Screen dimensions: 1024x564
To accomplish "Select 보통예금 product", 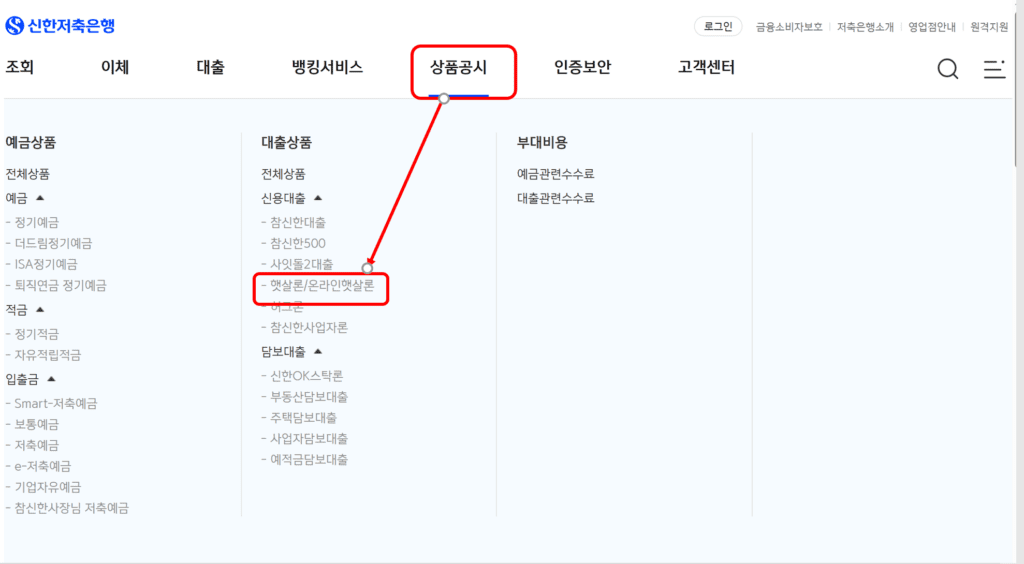I will click(x=33, y=425).
